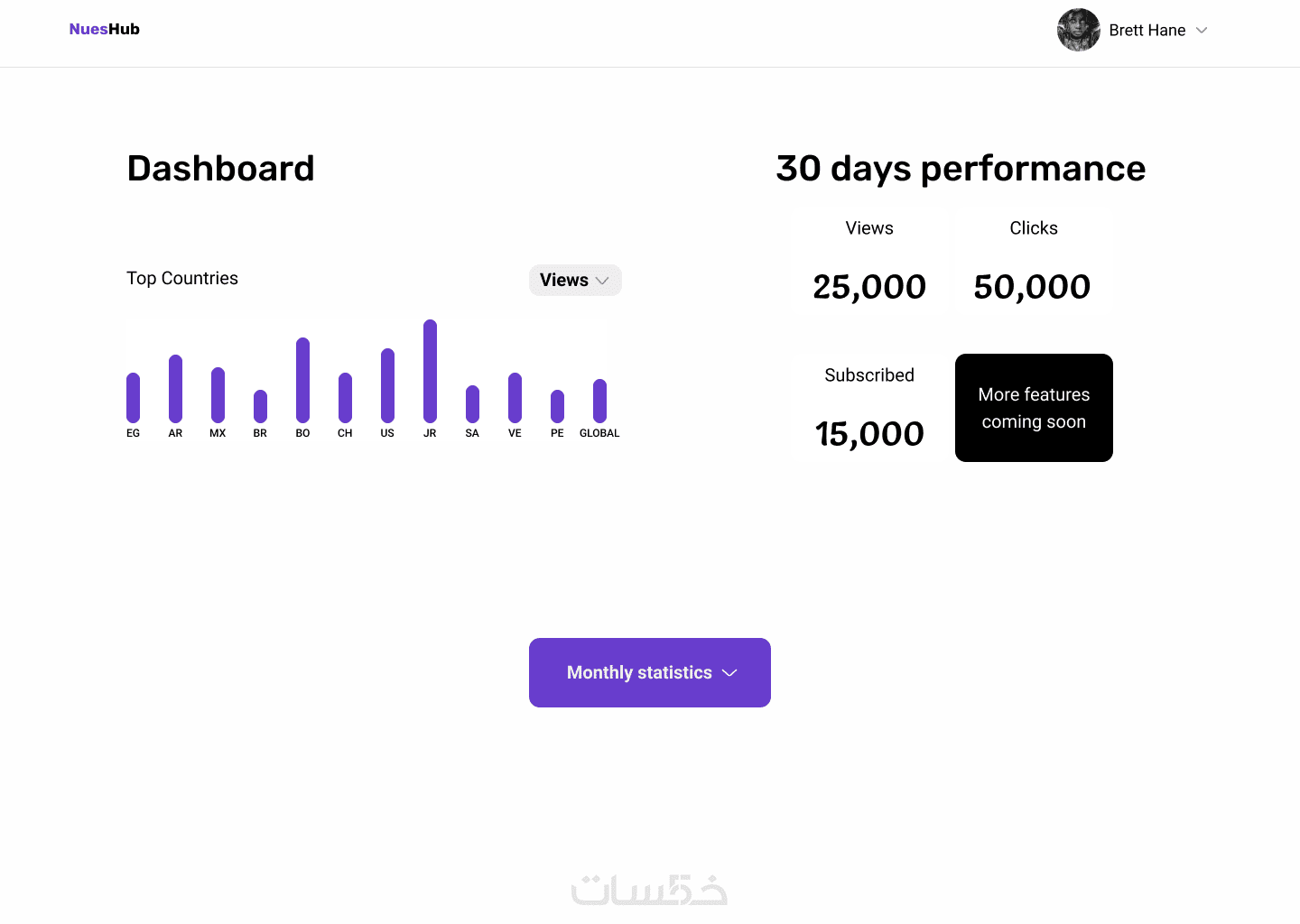Select the US bar in Top Countries
Viewport: 1300px width, 924px height.
point(387,385)
